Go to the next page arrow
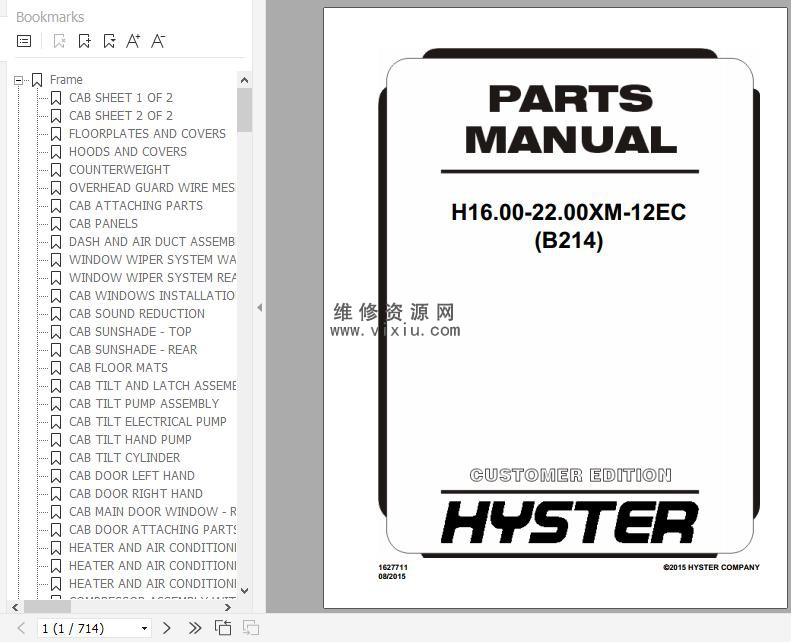791x642 pixels. 167,628
